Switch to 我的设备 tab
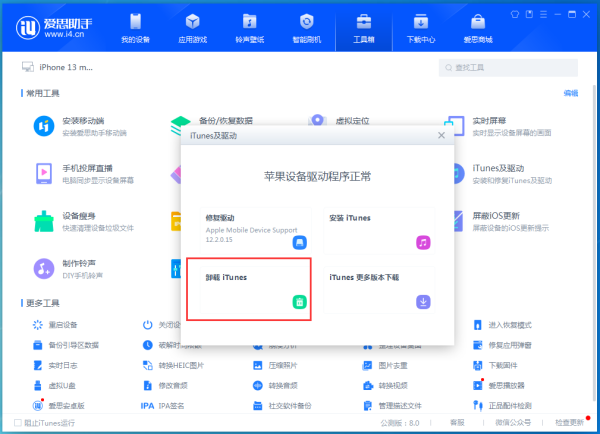The width and height of the screenshot is (600, 434). 136,25
